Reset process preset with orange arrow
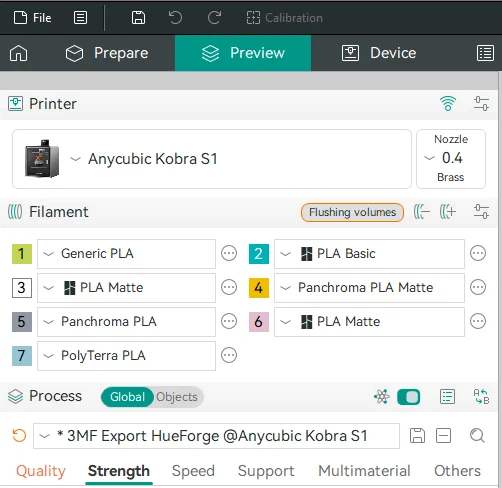Image resolution: width=502 pixels, height=488 pixels. point(19,436)
